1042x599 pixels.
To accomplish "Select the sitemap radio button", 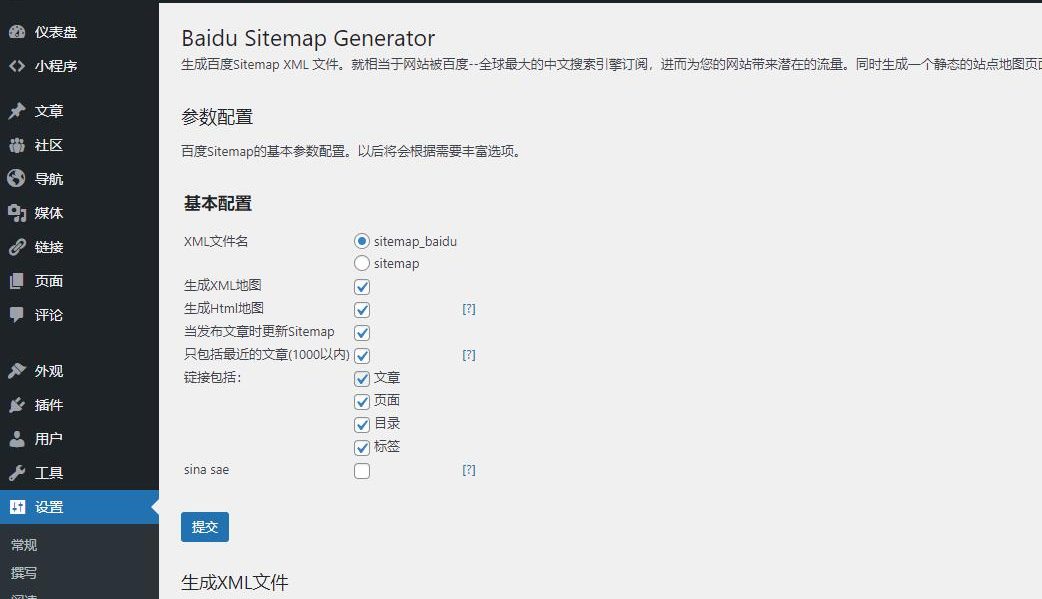I will point(361,263).
